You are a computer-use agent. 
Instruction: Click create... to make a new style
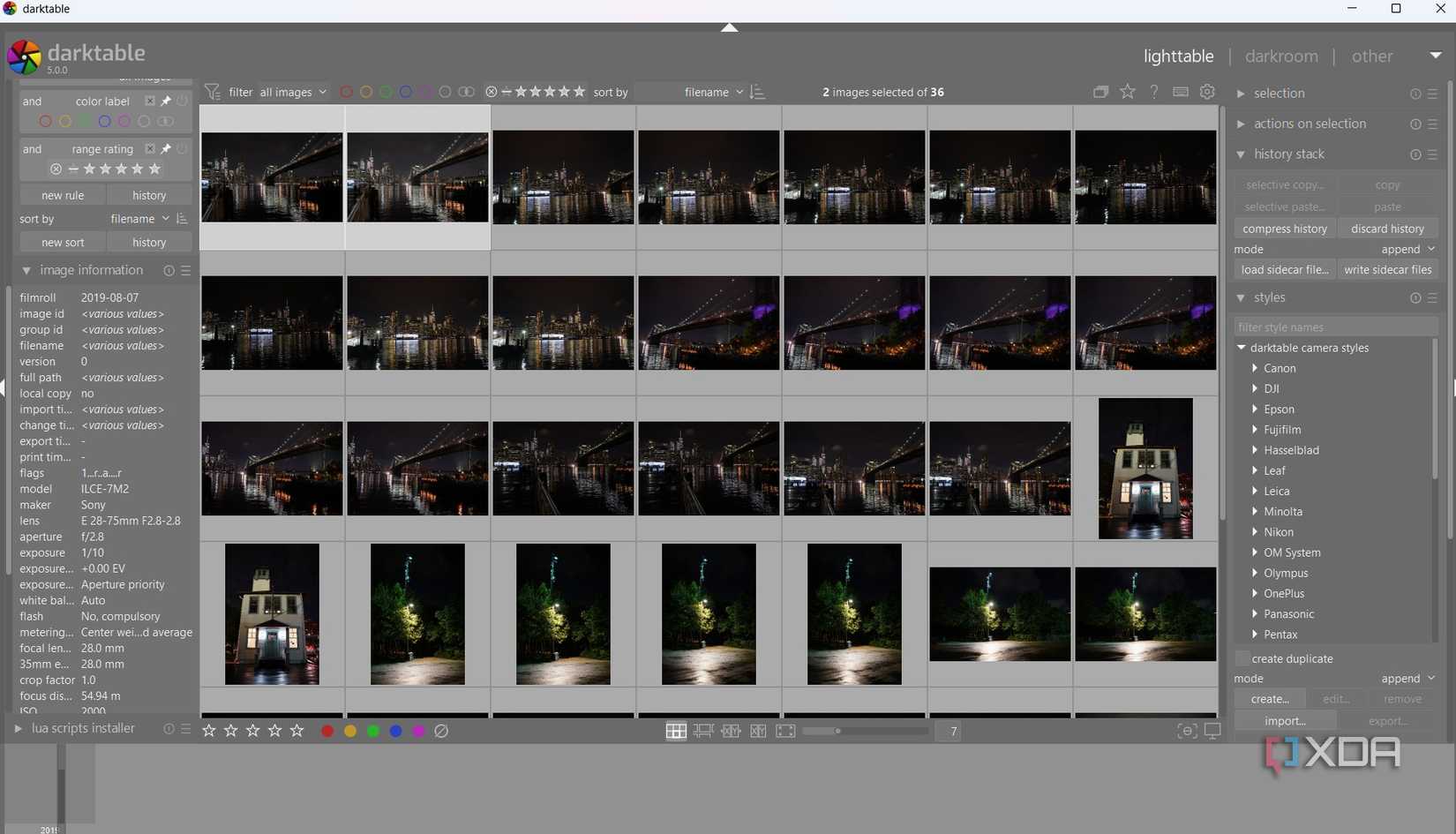point(1270,698)
